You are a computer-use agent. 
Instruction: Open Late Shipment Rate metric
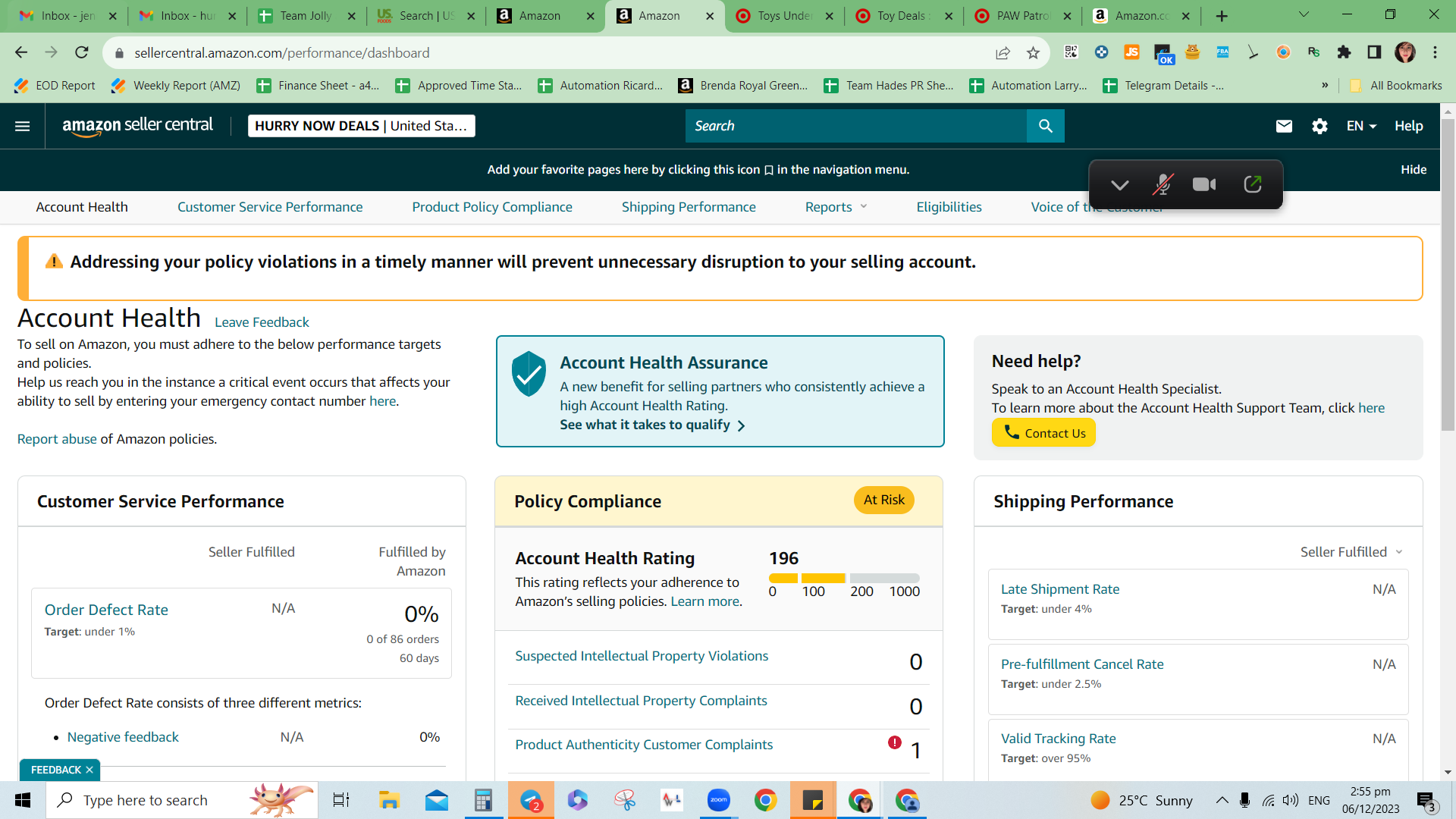[x=1060, y=589]
